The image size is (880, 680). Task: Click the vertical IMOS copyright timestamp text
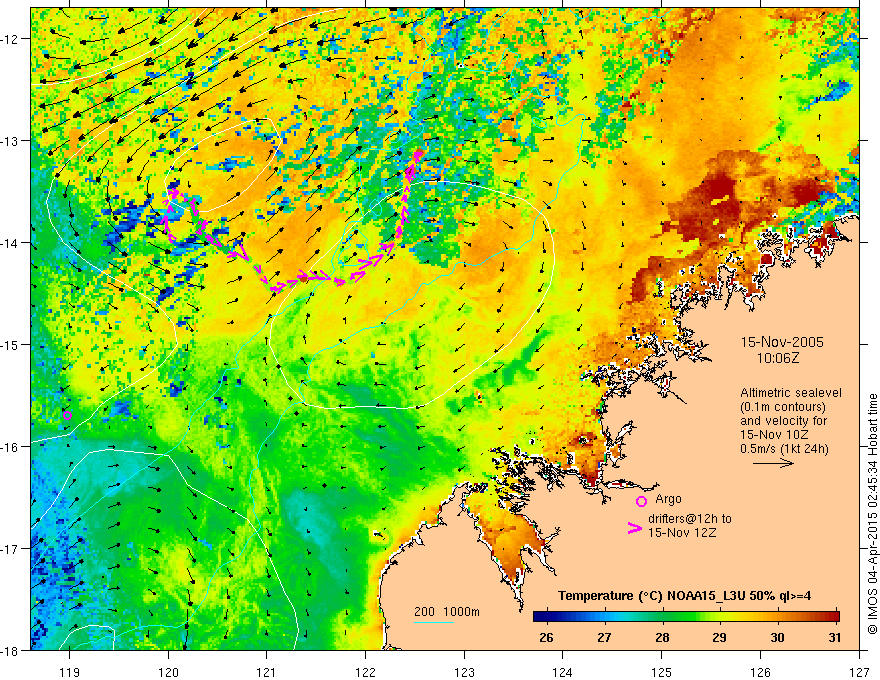pyautogui.click(x=873, y=513)
